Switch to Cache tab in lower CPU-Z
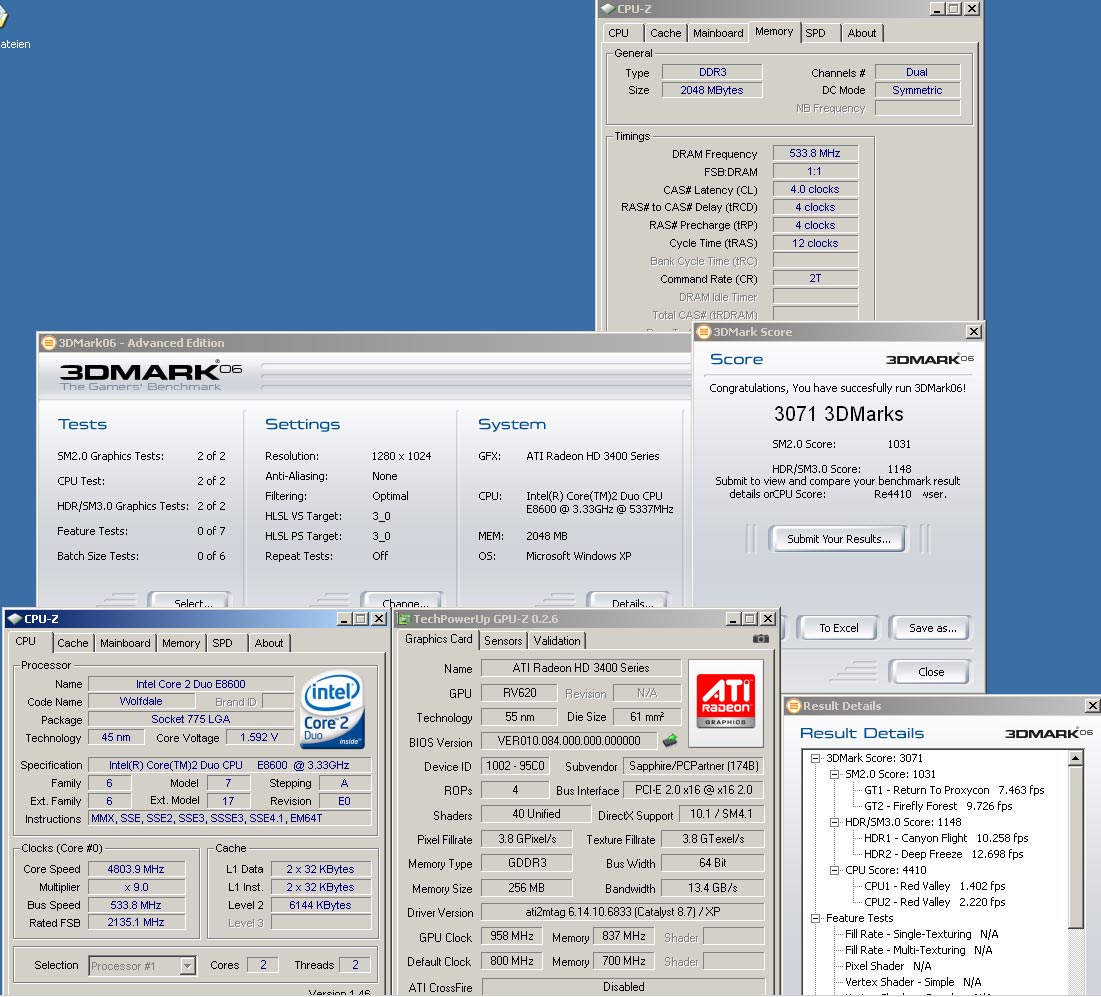 72,642
